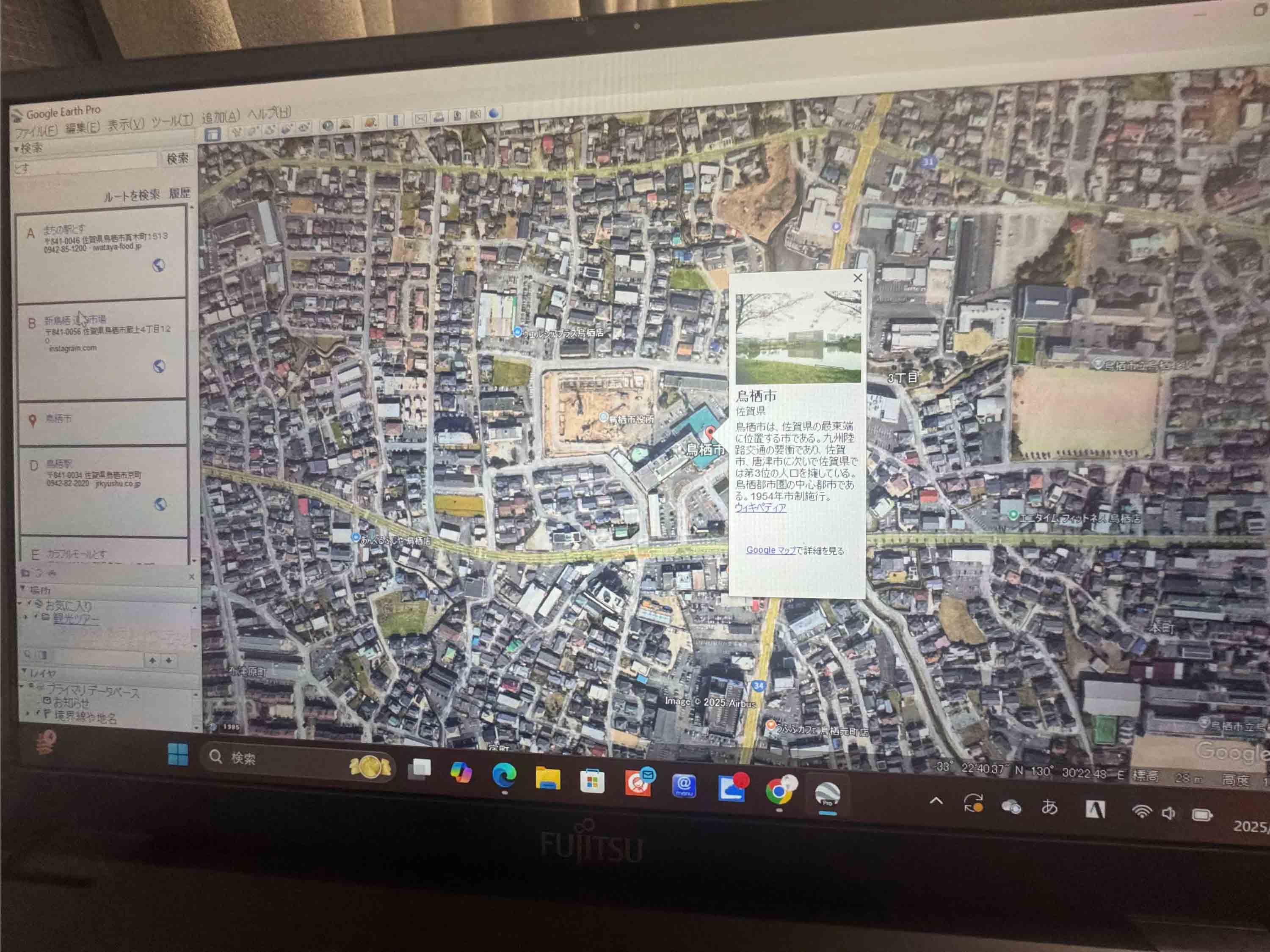Open Google Chrome from the taskbar
This screenshot has width=1270, height=952.
[x=779, y=792]
